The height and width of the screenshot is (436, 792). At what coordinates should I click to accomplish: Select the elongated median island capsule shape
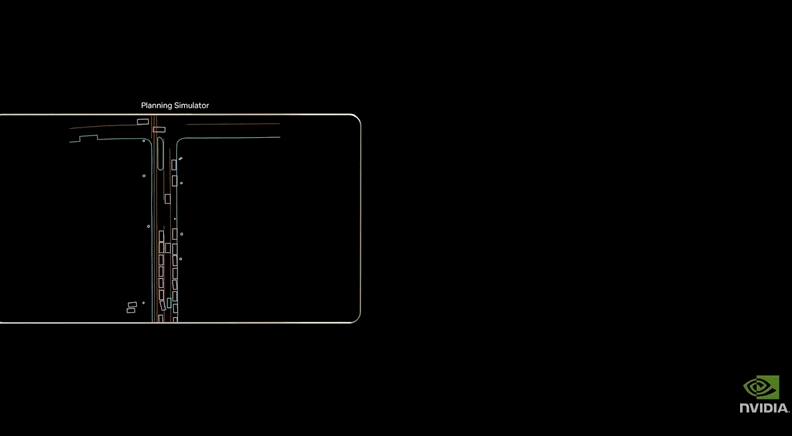[x=160, y=150]
